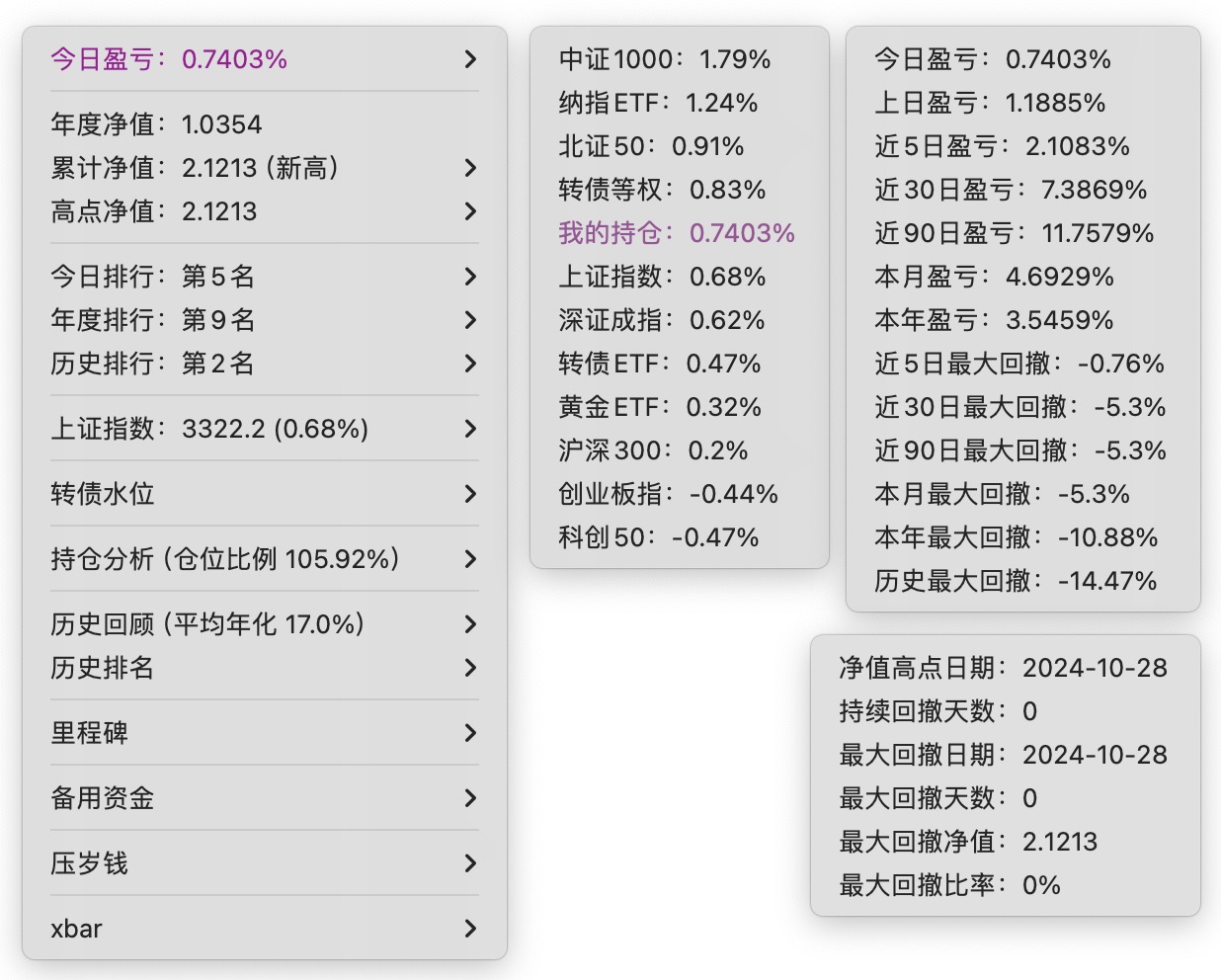
Task: Select the 纳指ETF item
Action: tap(658, 103)
